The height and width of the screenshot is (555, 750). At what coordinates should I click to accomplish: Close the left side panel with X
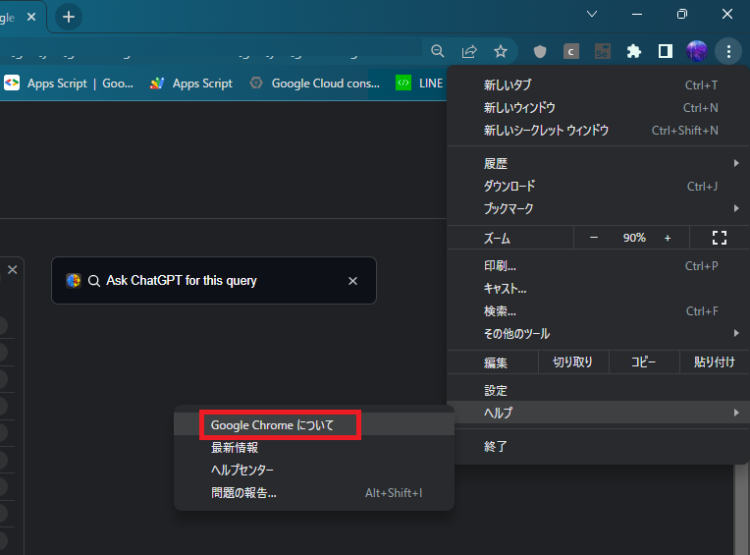click(x=12, y=270)
